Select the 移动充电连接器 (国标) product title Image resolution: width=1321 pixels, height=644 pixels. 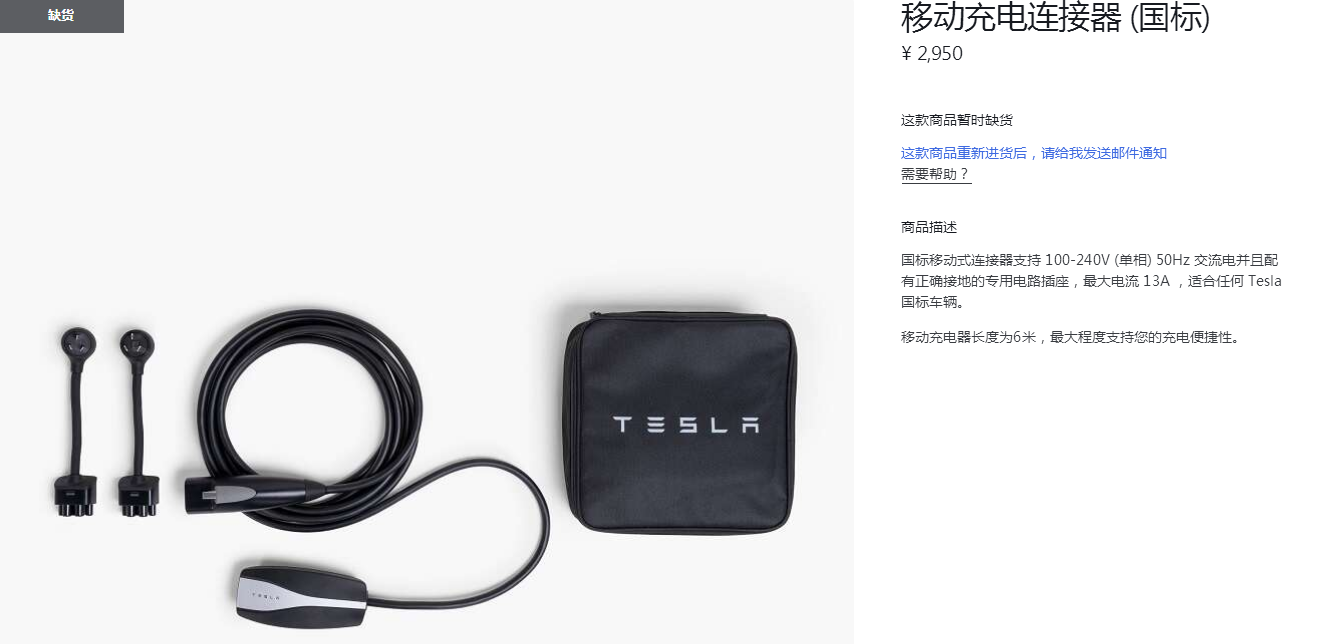pos(1055,17)
